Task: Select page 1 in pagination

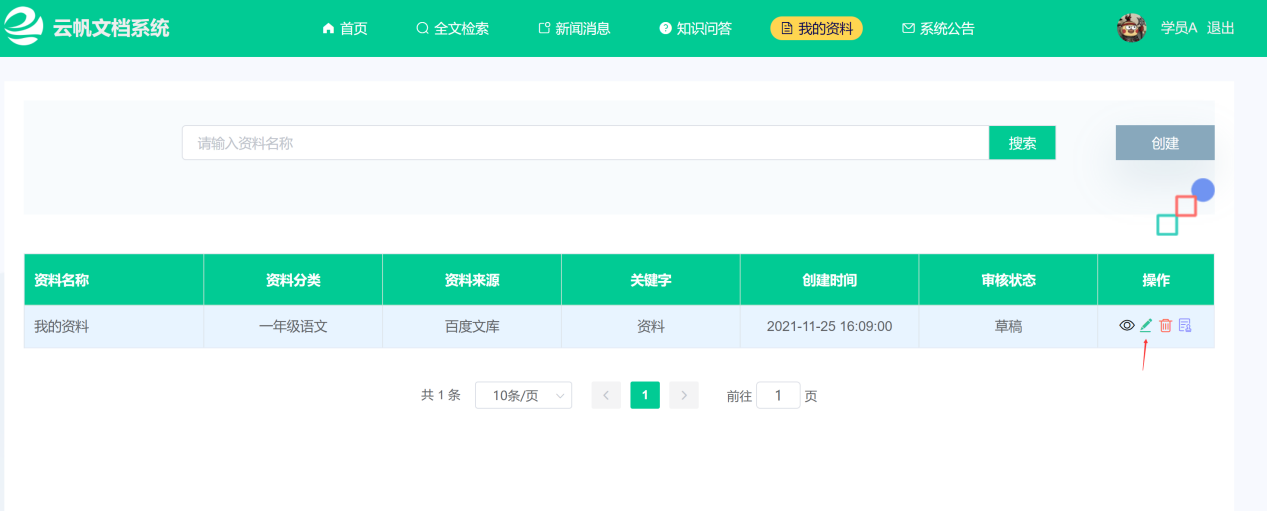Action: [x=645, y=396]
